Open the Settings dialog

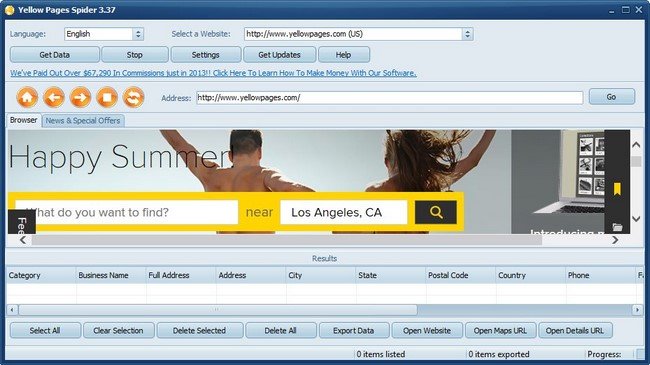pos(206,55)
